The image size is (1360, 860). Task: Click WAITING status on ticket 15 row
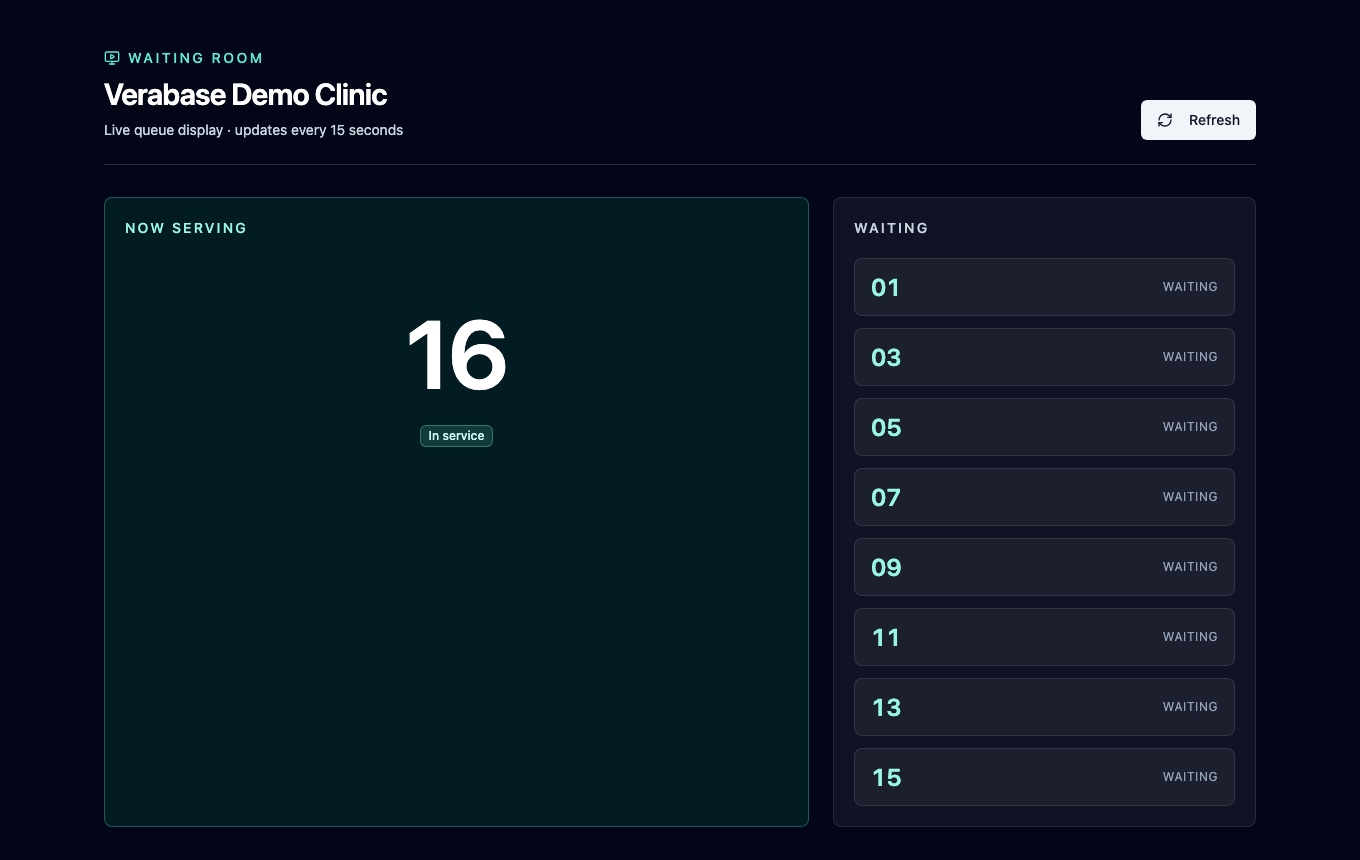click(x=1190, y=777)
